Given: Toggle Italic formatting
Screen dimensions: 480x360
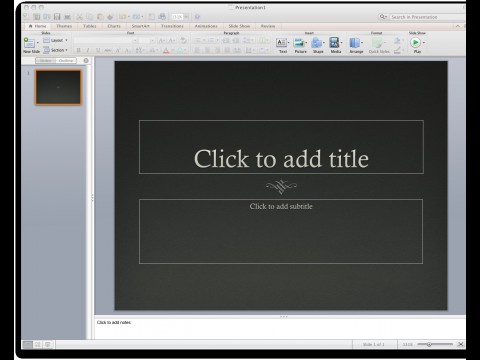Looking at the screenshot, I should point(88,50).
